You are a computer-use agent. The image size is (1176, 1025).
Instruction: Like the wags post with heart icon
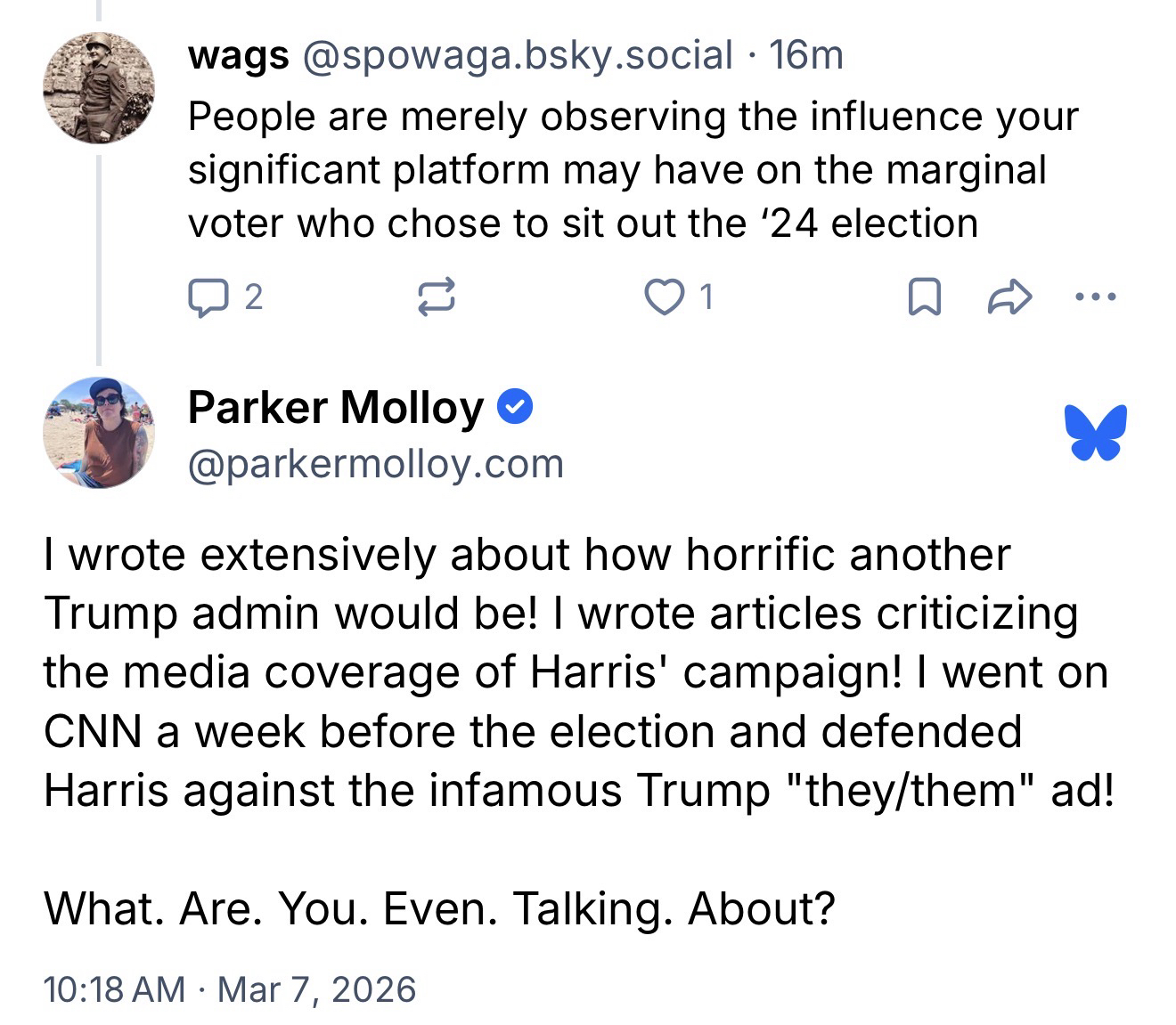pyautogui.click(x=662, y=297)
